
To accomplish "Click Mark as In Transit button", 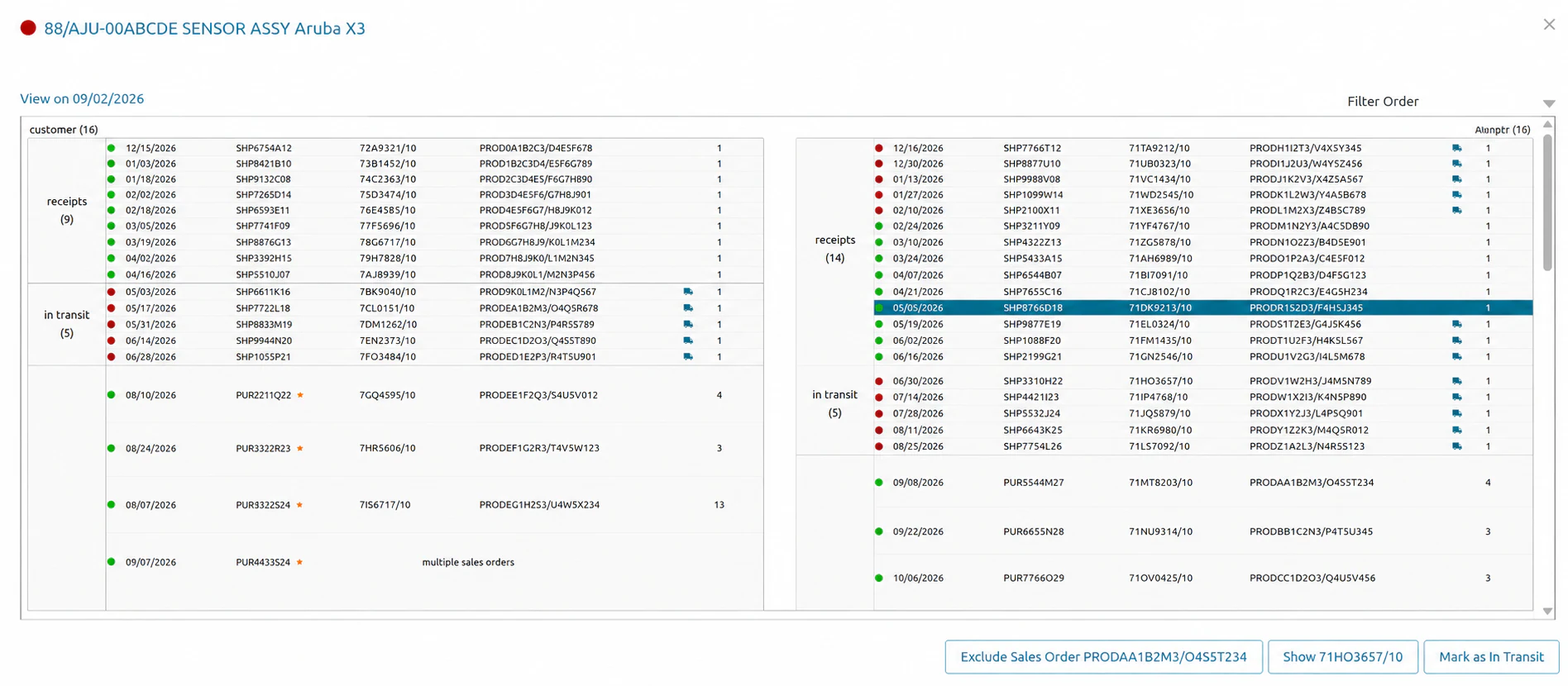I will [1491, 657].
